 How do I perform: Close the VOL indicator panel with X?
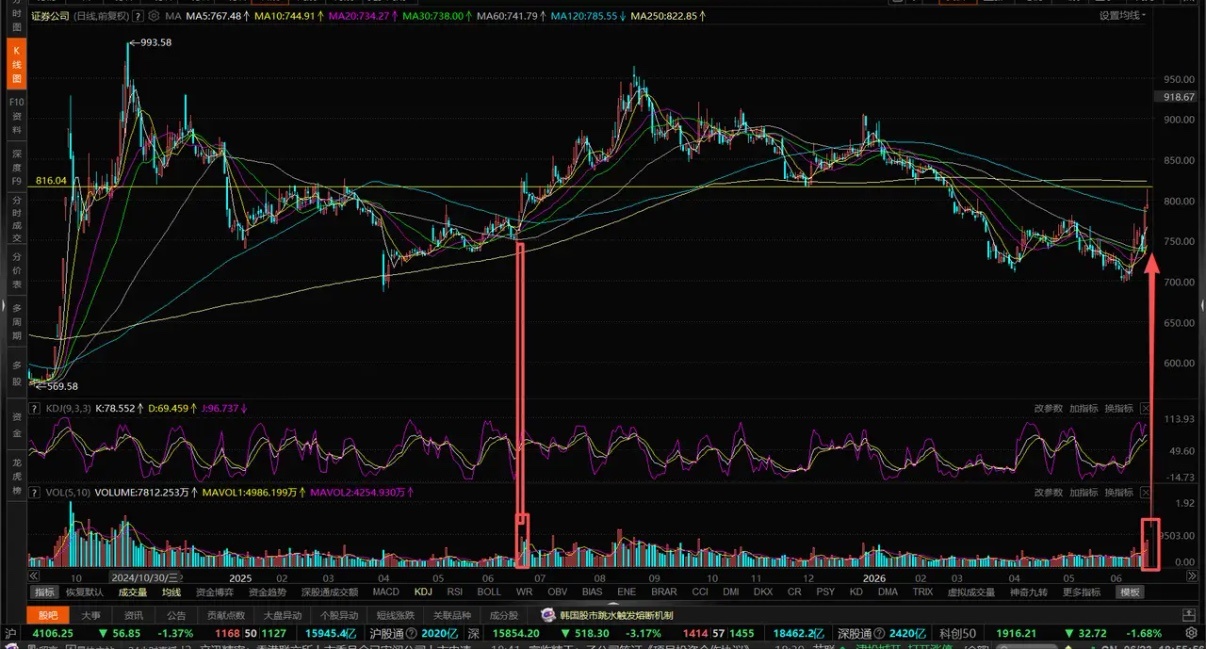(x=1145, y=493)
